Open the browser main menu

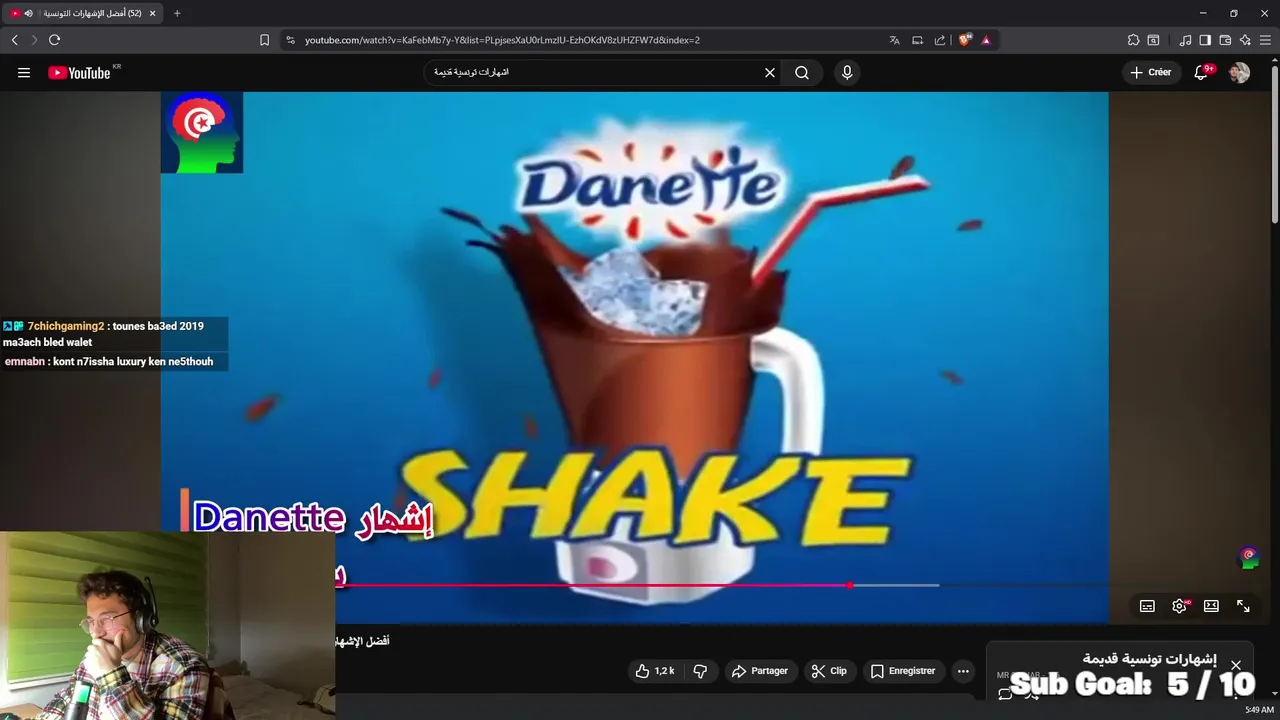coord(1265,40)
